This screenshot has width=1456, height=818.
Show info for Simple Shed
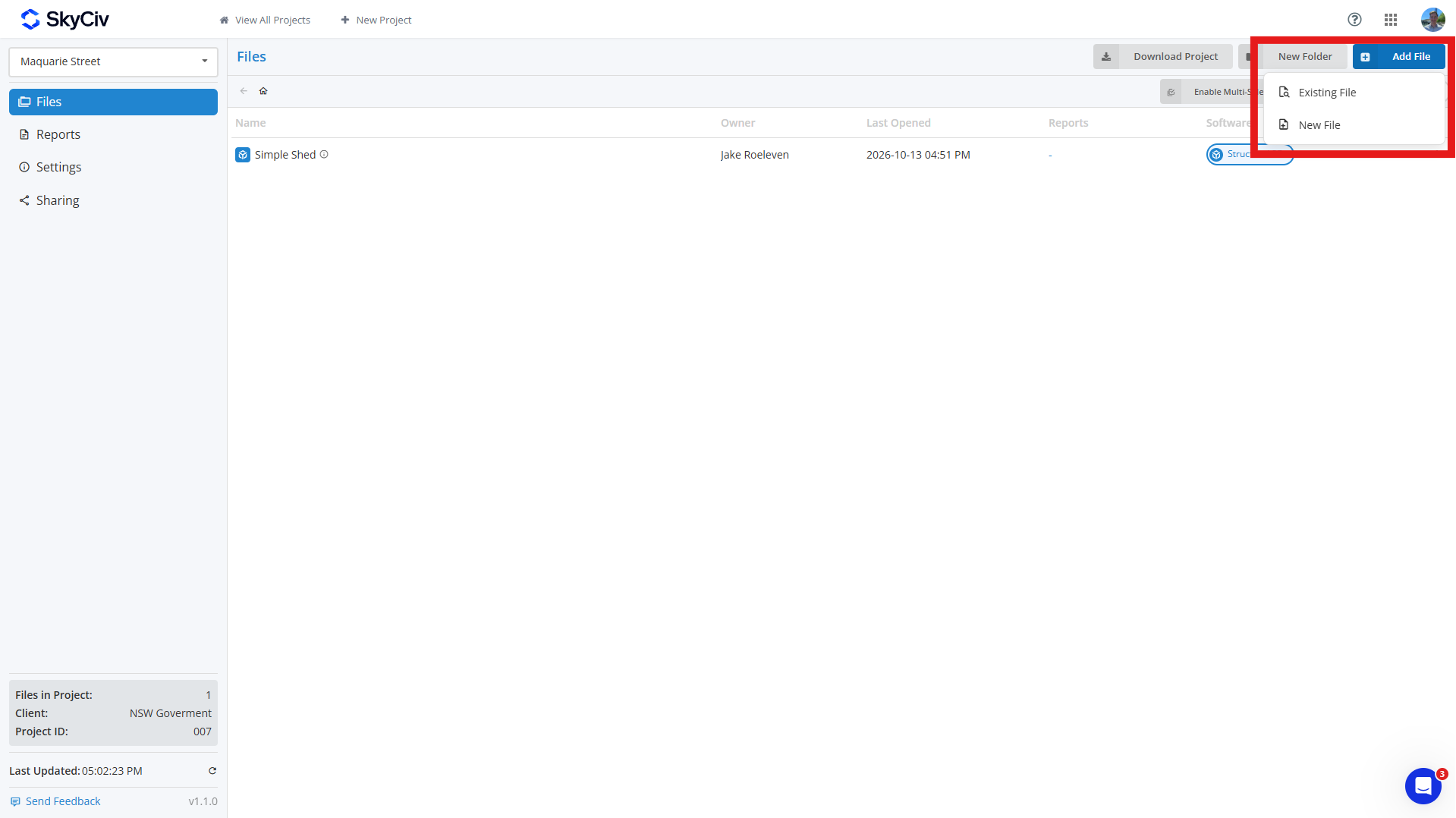[x=324, y=155]
